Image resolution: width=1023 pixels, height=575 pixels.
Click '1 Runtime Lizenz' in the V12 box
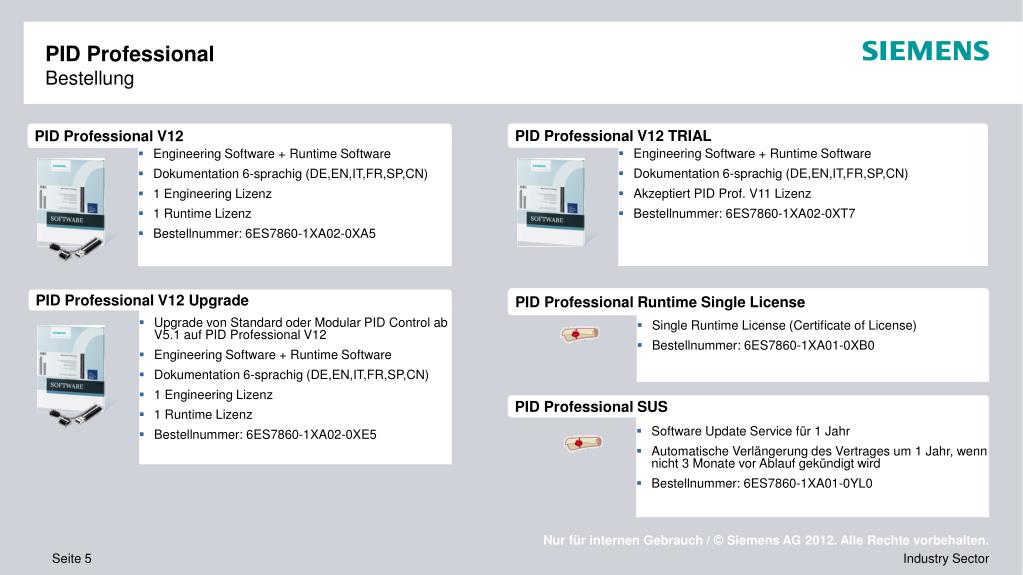[x=202, y=213]
